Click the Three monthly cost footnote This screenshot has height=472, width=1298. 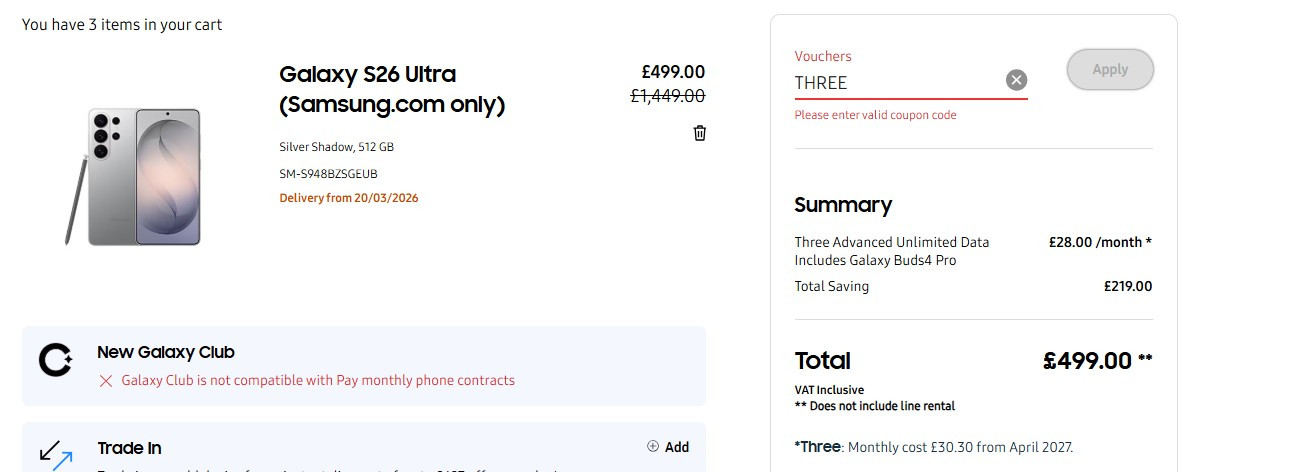click(x=934, y=447)
